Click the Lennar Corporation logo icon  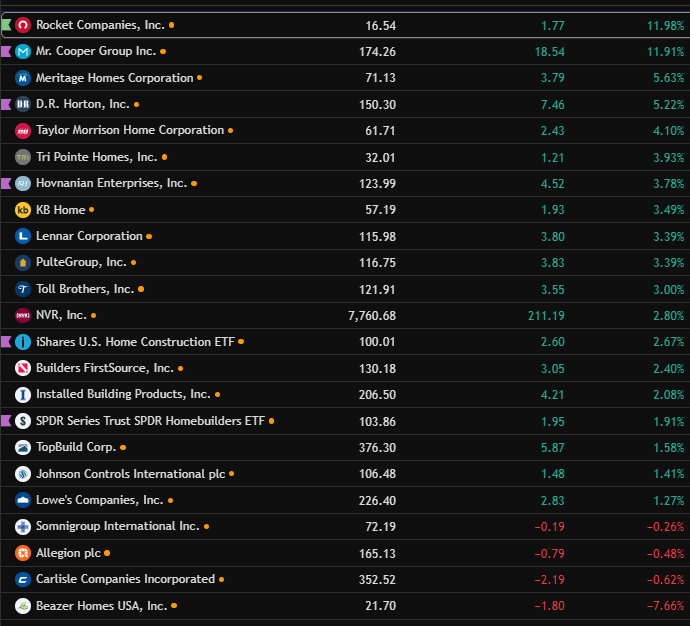point(23,236)
